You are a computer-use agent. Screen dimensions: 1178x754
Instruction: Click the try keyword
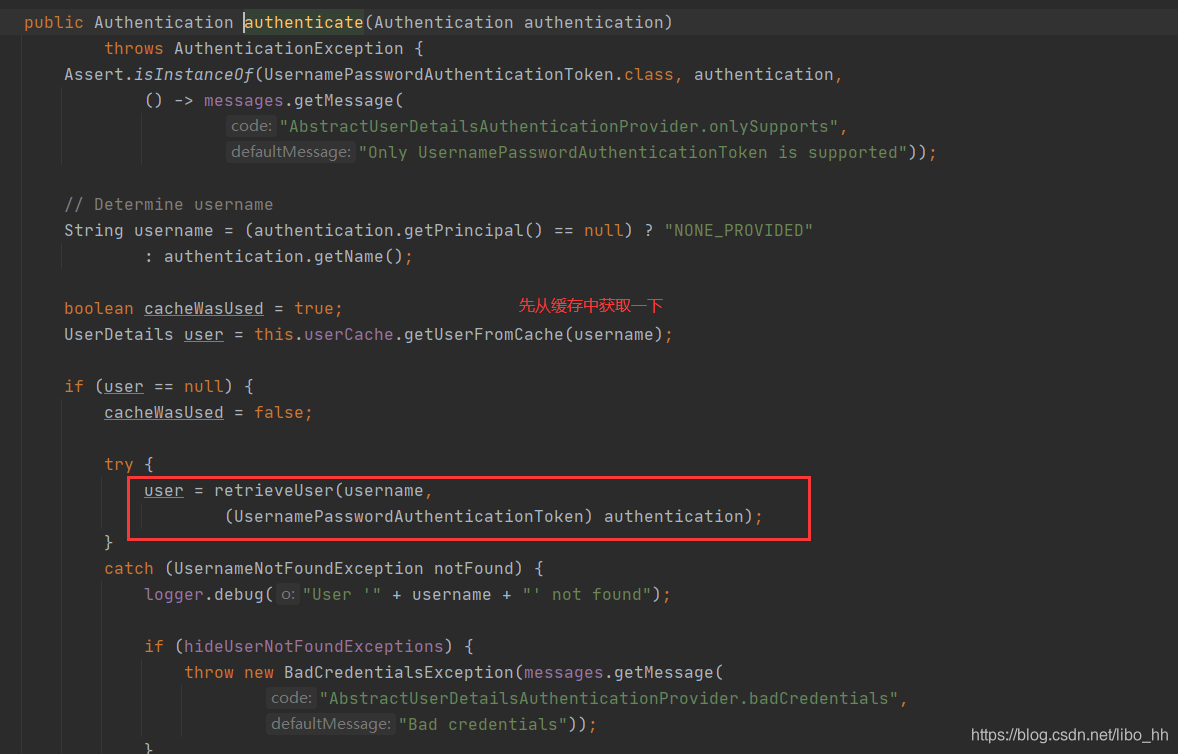point(119,465)
